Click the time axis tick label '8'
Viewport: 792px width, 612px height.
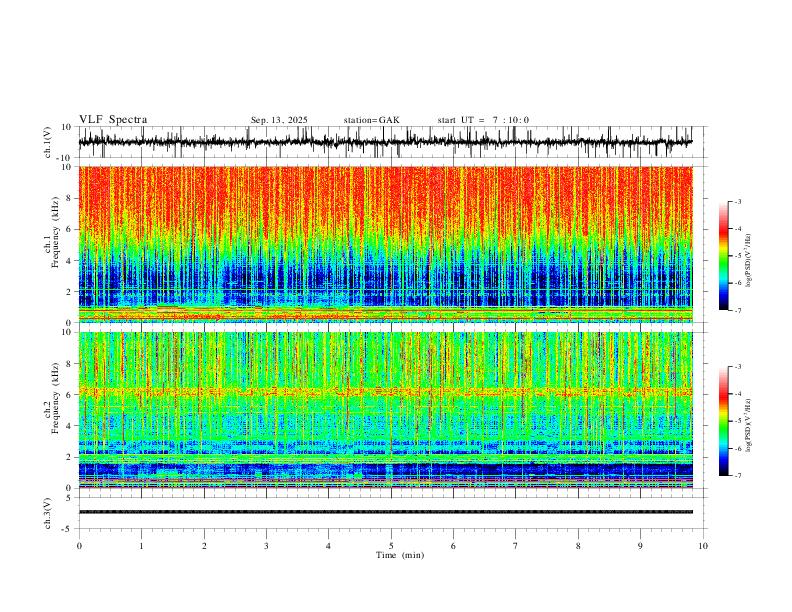coord(578,546)
